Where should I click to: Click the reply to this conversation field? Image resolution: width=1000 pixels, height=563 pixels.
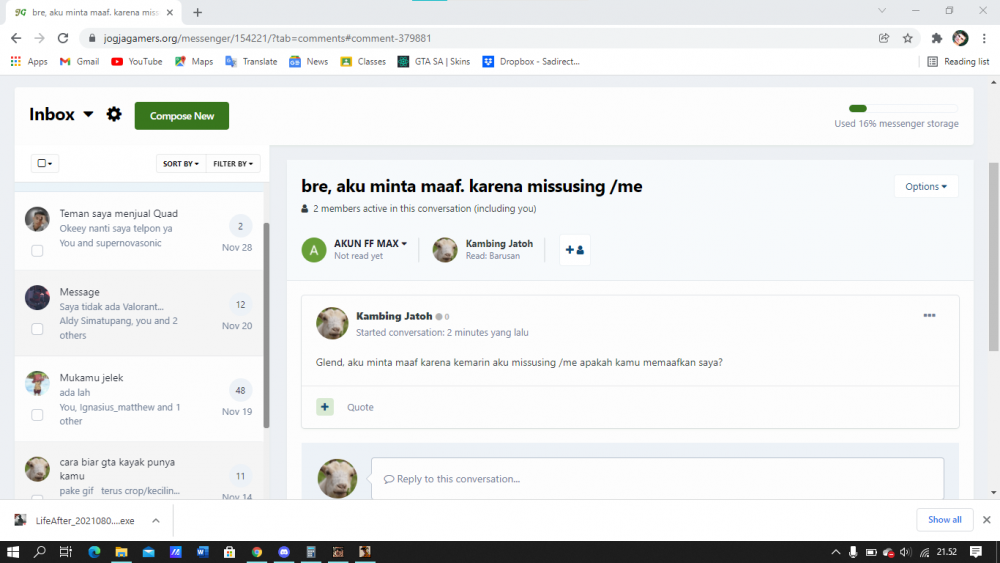pos(658,479)
